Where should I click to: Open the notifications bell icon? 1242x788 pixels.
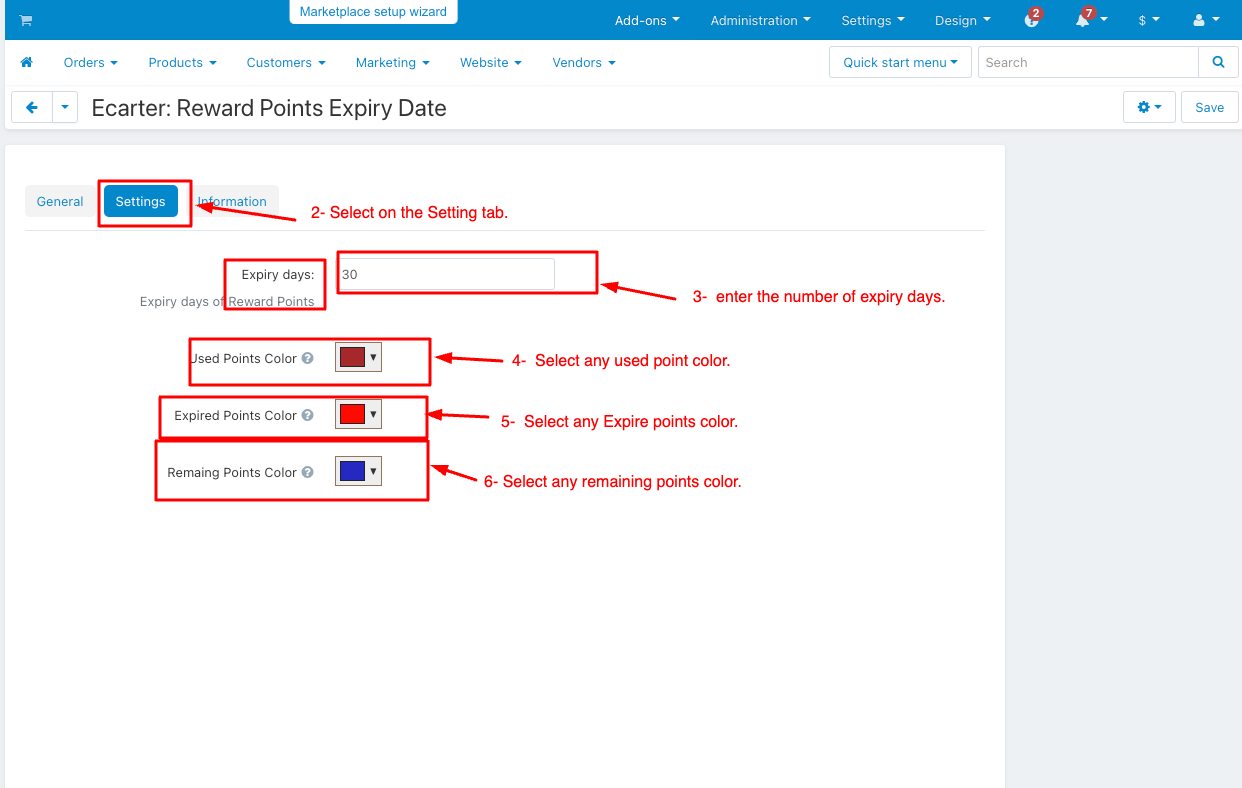[x=1083, y=20]
